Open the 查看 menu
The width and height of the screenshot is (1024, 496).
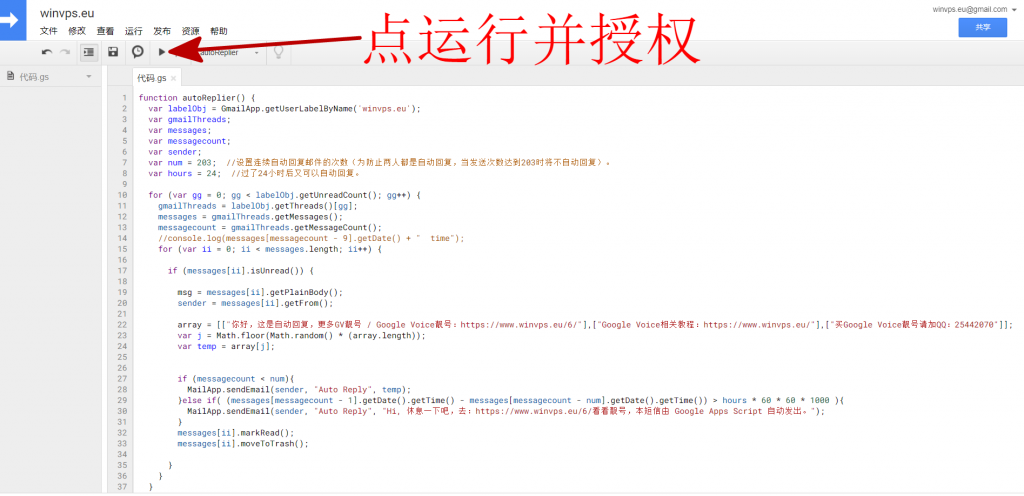[105, 31]
